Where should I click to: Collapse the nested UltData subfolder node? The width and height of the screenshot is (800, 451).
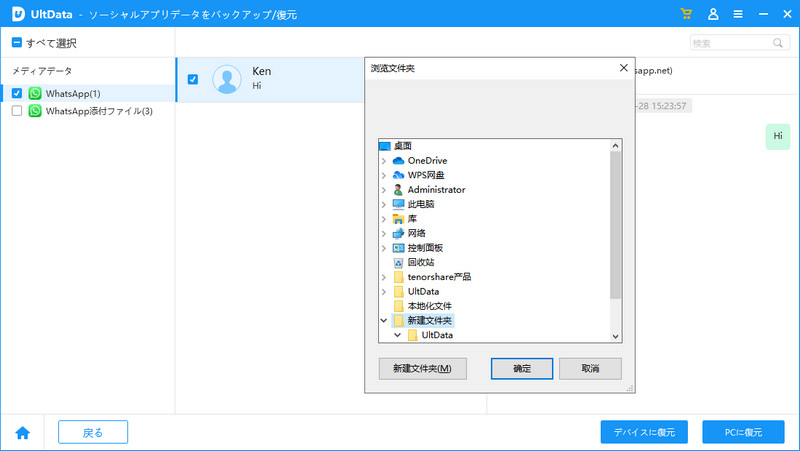coord(397,335)
